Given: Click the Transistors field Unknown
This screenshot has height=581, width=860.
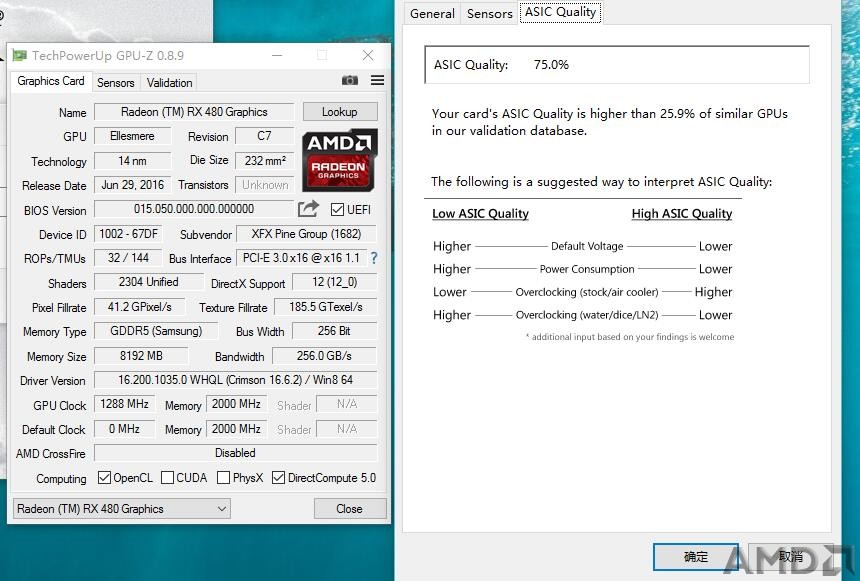Looking at the screenshot, I should [x=265, y=185].
